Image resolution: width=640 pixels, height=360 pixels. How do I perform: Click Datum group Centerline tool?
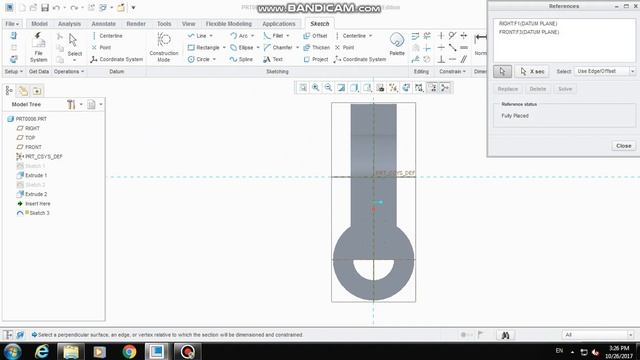107,36
